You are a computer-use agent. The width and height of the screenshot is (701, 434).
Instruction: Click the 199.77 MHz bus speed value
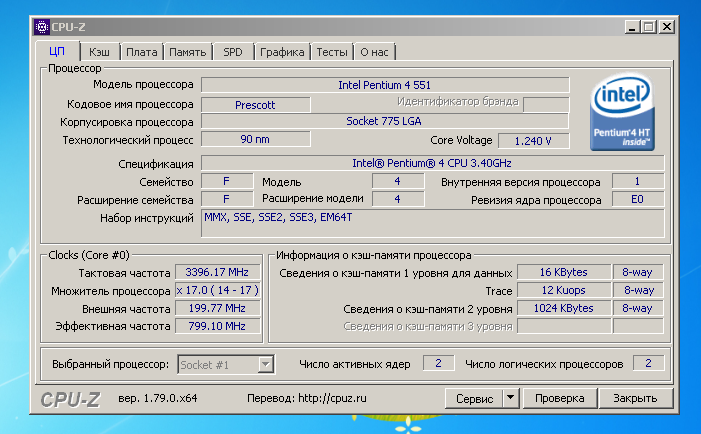(218, 308)
